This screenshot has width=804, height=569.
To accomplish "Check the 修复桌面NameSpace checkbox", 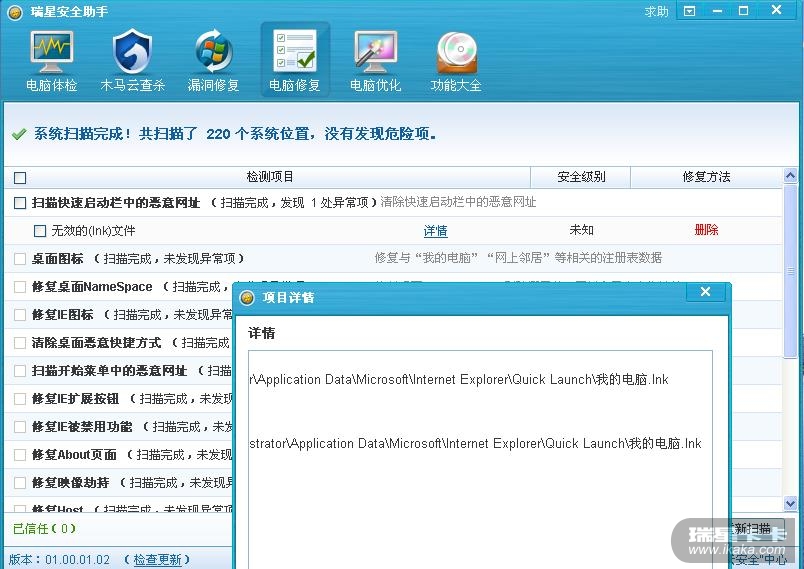I will tap(20, 287).
